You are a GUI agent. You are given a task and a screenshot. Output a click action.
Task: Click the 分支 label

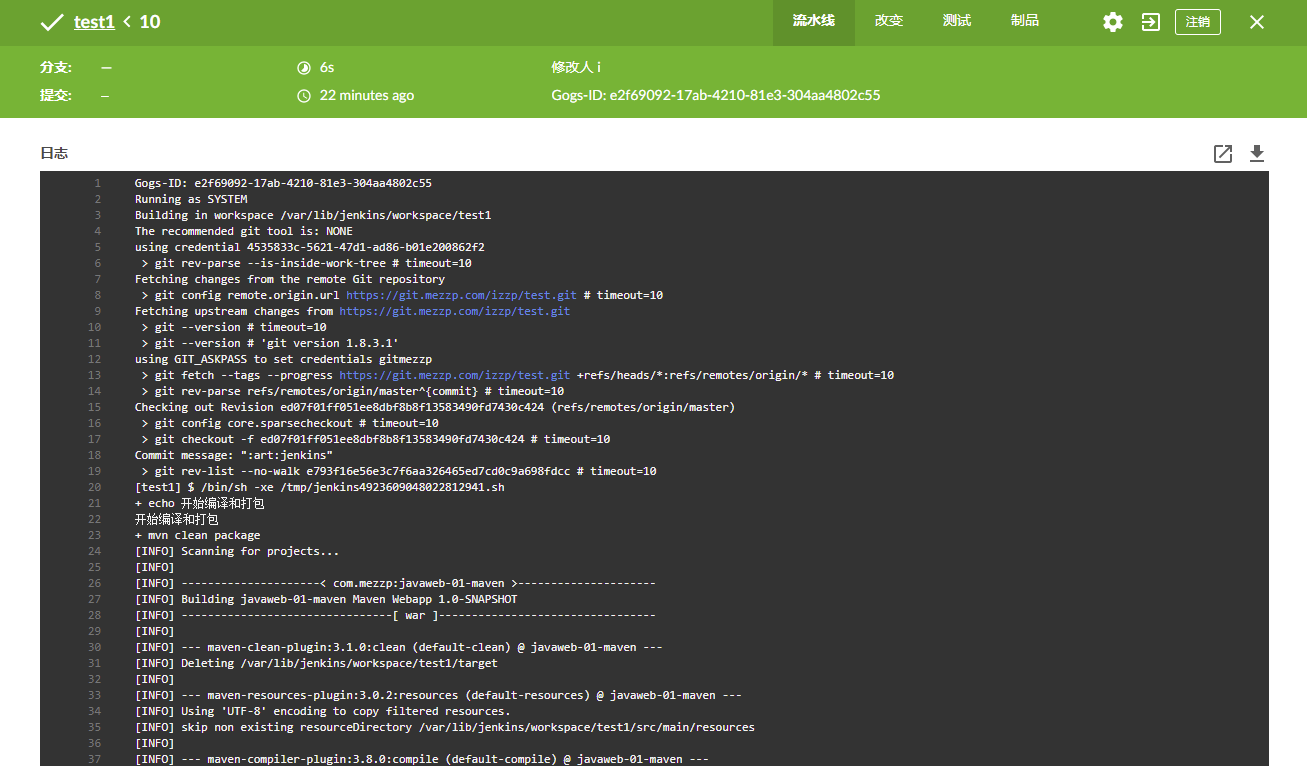pyautogui.click(x=55, y=68)
